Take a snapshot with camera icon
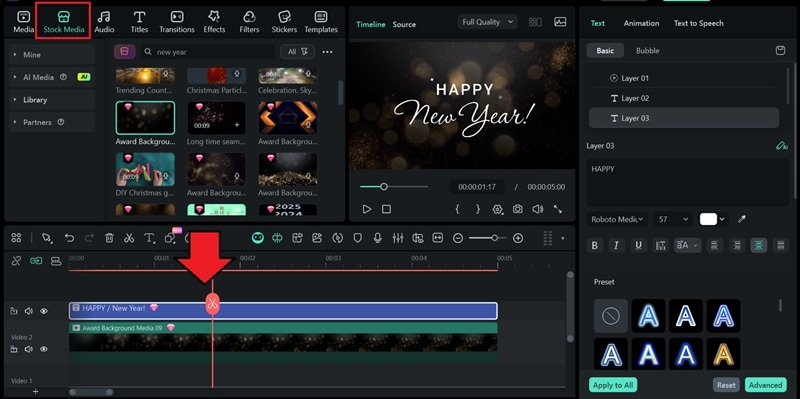The height and width of the screenshot is (399, 800). (x=518, y=209)
